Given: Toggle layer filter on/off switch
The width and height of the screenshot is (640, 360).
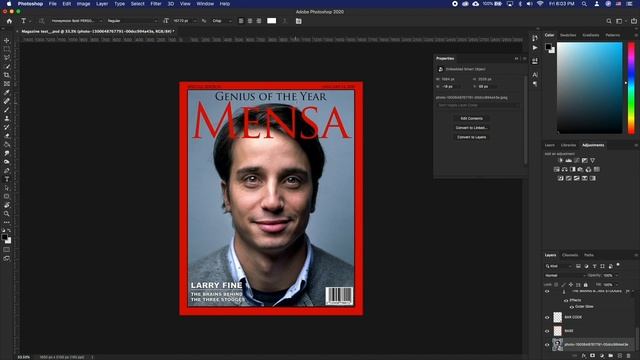Looking at the screenshot, I should pos(618,265).
